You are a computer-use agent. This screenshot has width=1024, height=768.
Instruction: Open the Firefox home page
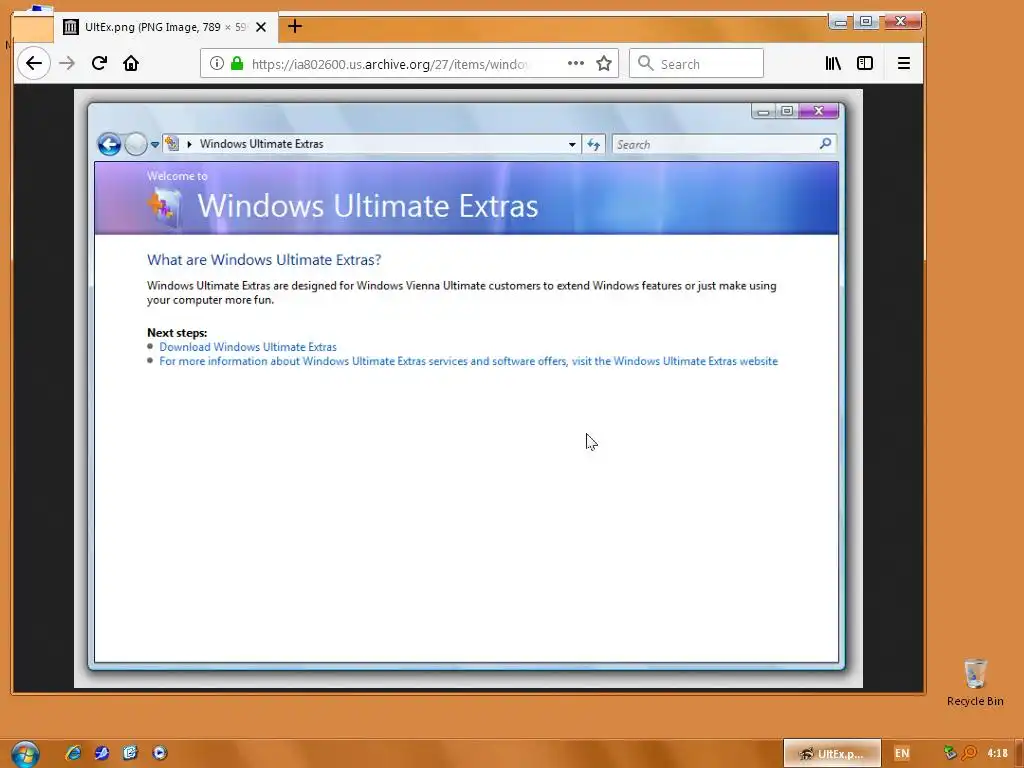point(131,63)
